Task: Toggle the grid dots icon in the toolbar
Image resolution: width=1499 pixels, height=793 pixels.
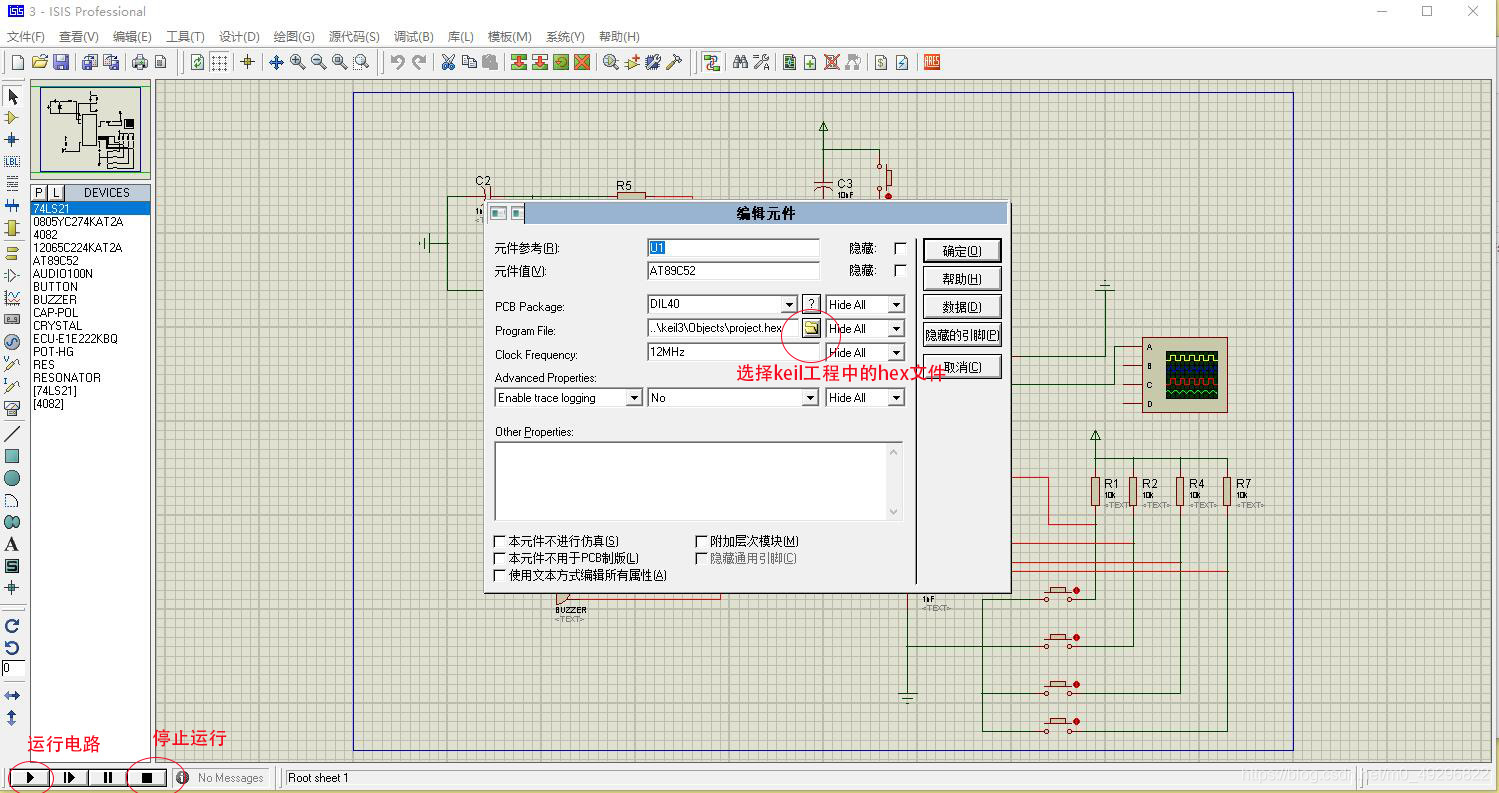Action: click(x=218, y=62)
